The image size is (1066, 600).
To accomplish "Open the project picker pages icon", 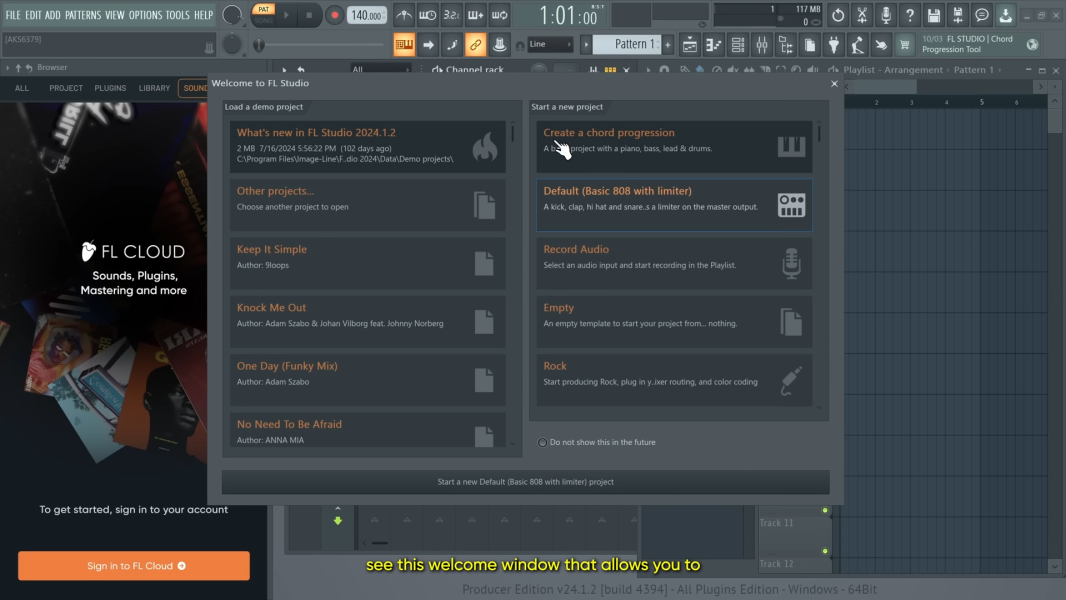I will [810, 45].
